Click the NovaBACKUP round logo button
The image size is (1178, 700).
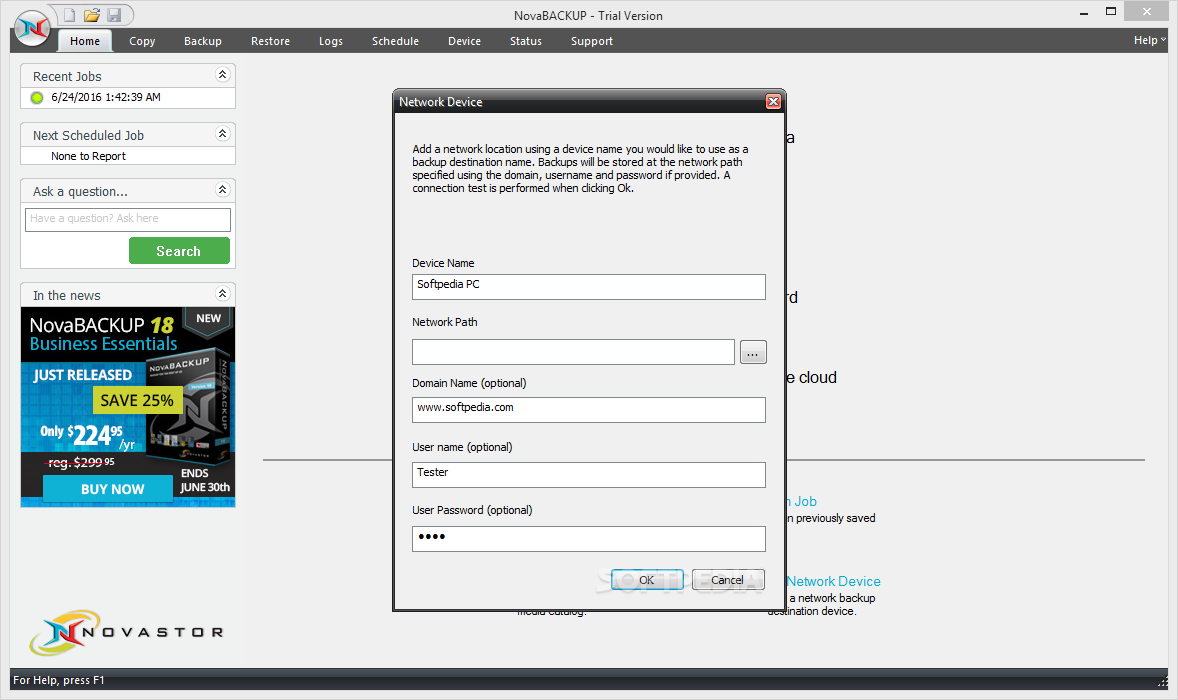pyautogui.click(x=32, y=29)
